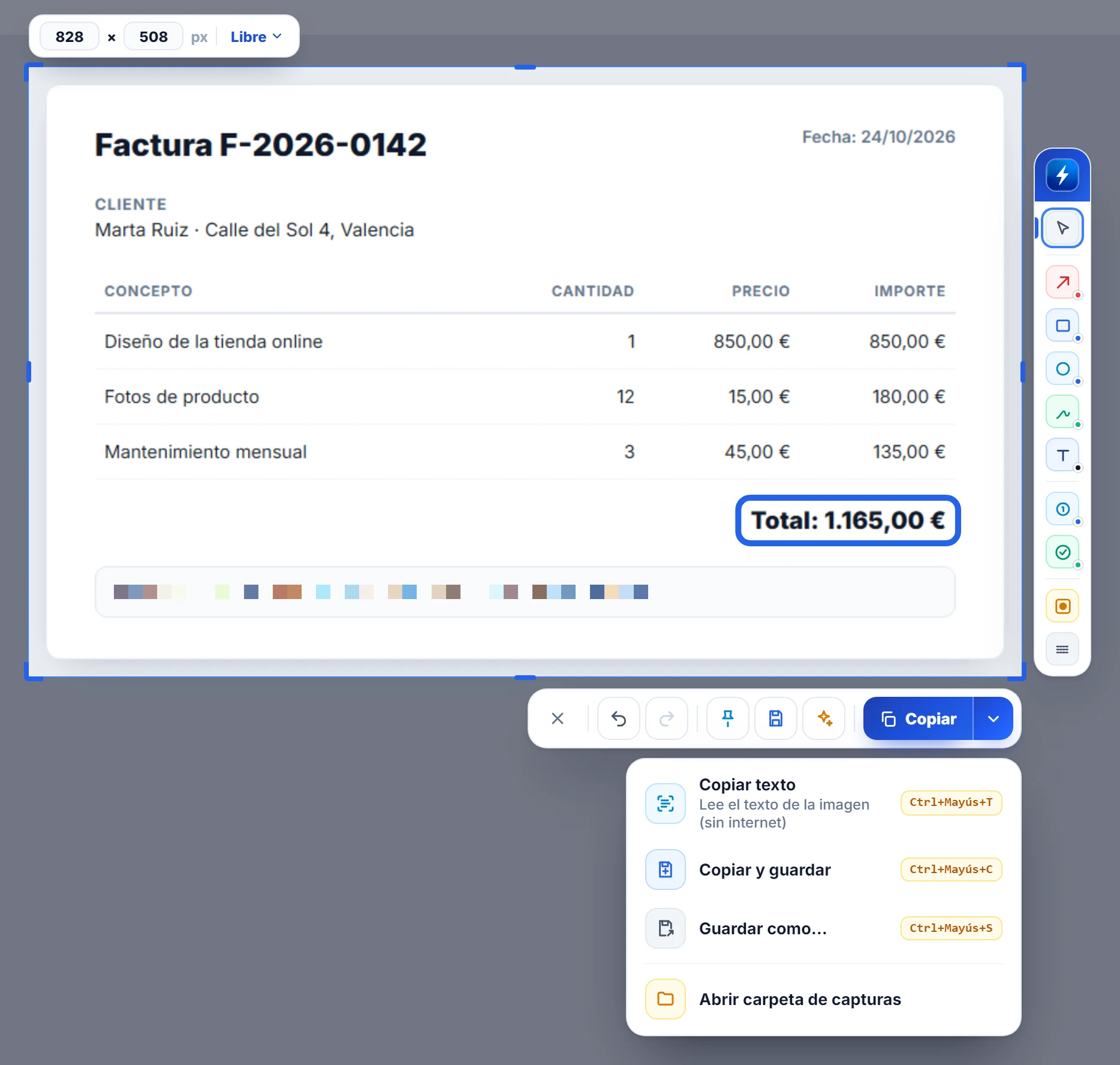
Task: Select the text annotation tool
Action: click(1062, 455)
